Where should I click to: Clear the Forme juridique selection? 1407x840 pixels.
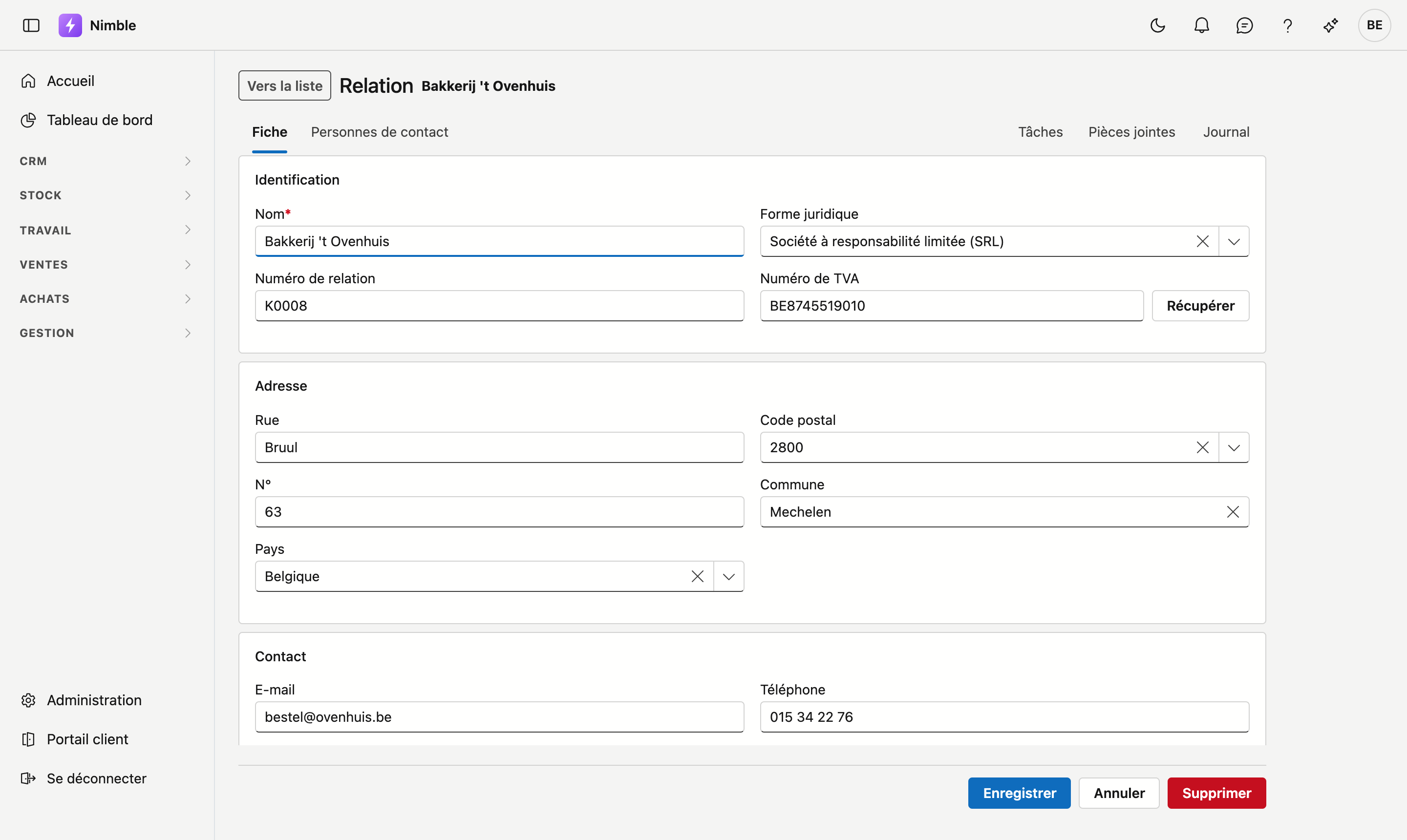pos(1203,241)
